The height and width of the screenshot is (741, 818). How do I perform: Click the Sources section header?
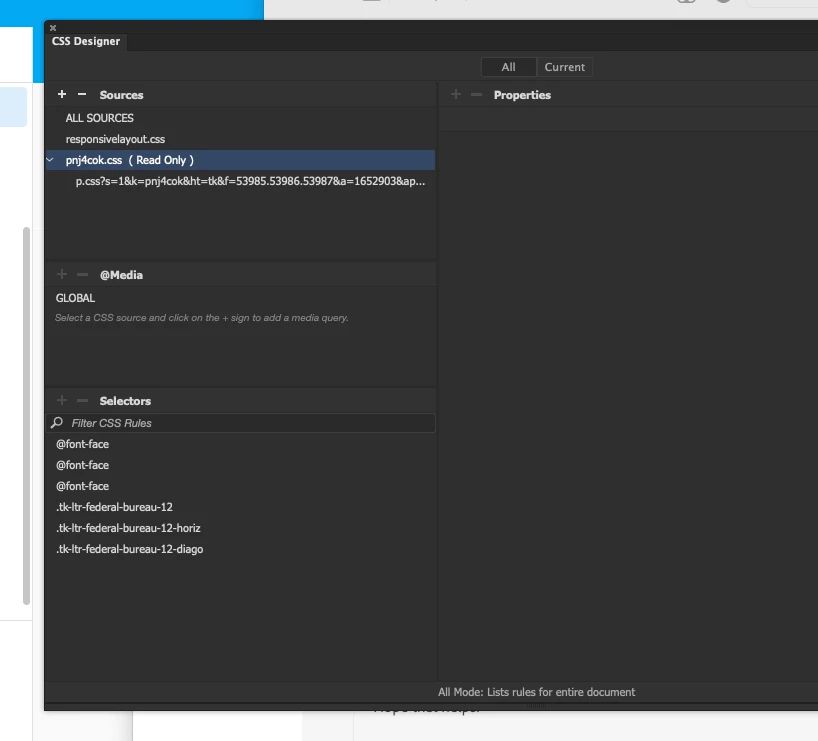coord(122,95)
